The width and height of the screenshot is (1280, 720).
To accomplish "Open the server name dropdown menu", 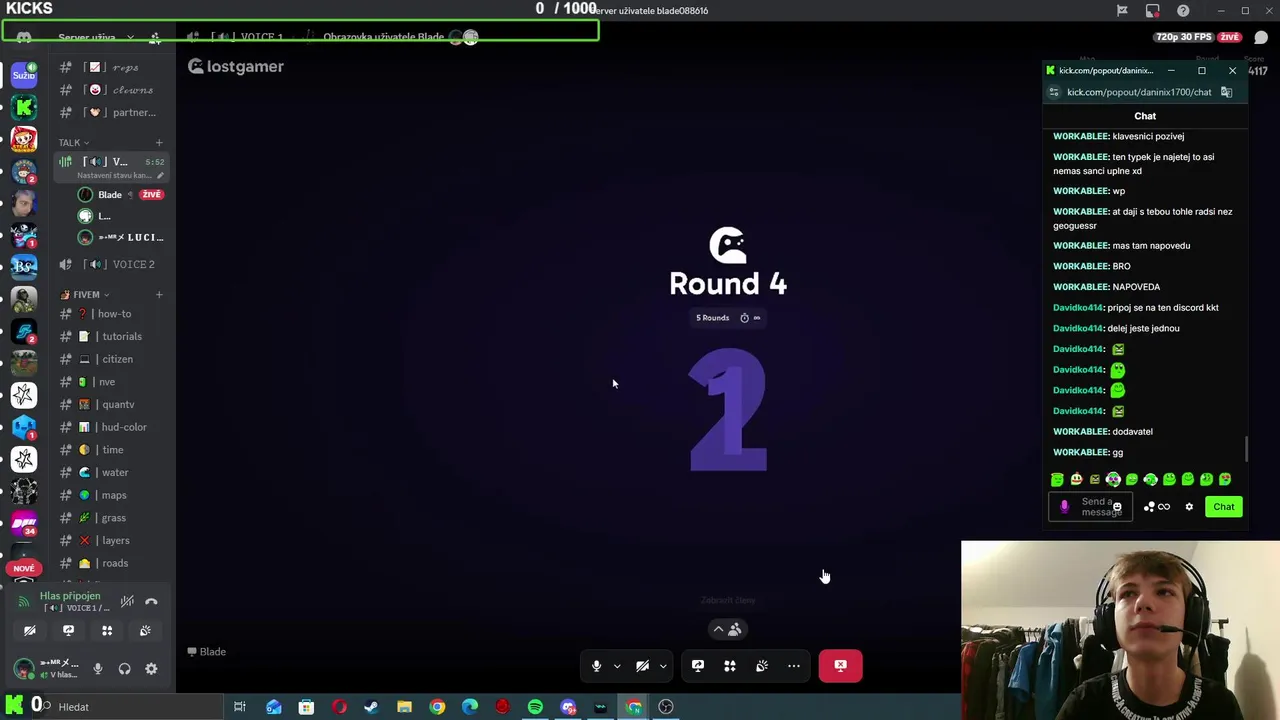I will 95,37.
